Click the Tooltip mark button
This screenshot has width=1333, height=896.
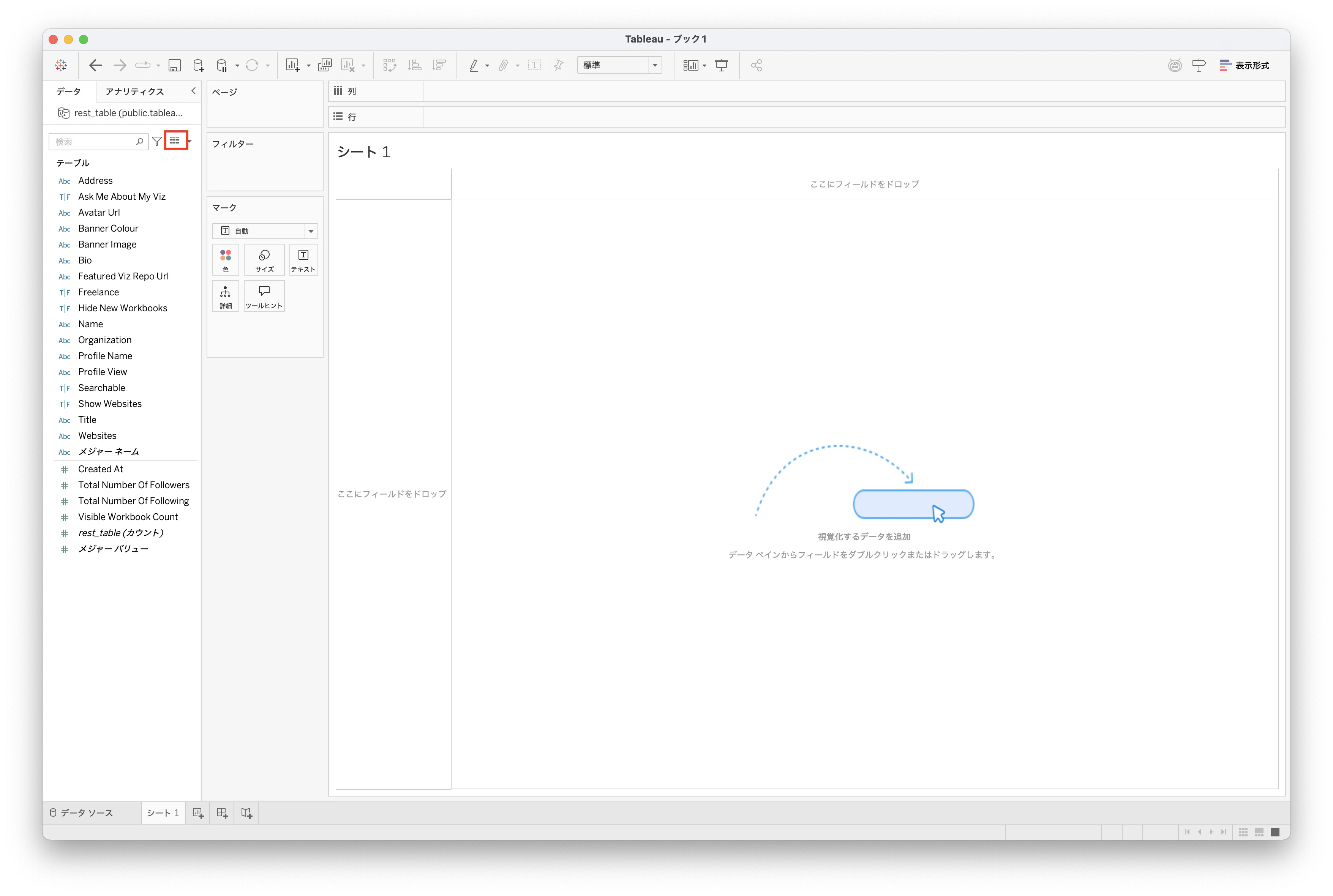pos(264,296)
